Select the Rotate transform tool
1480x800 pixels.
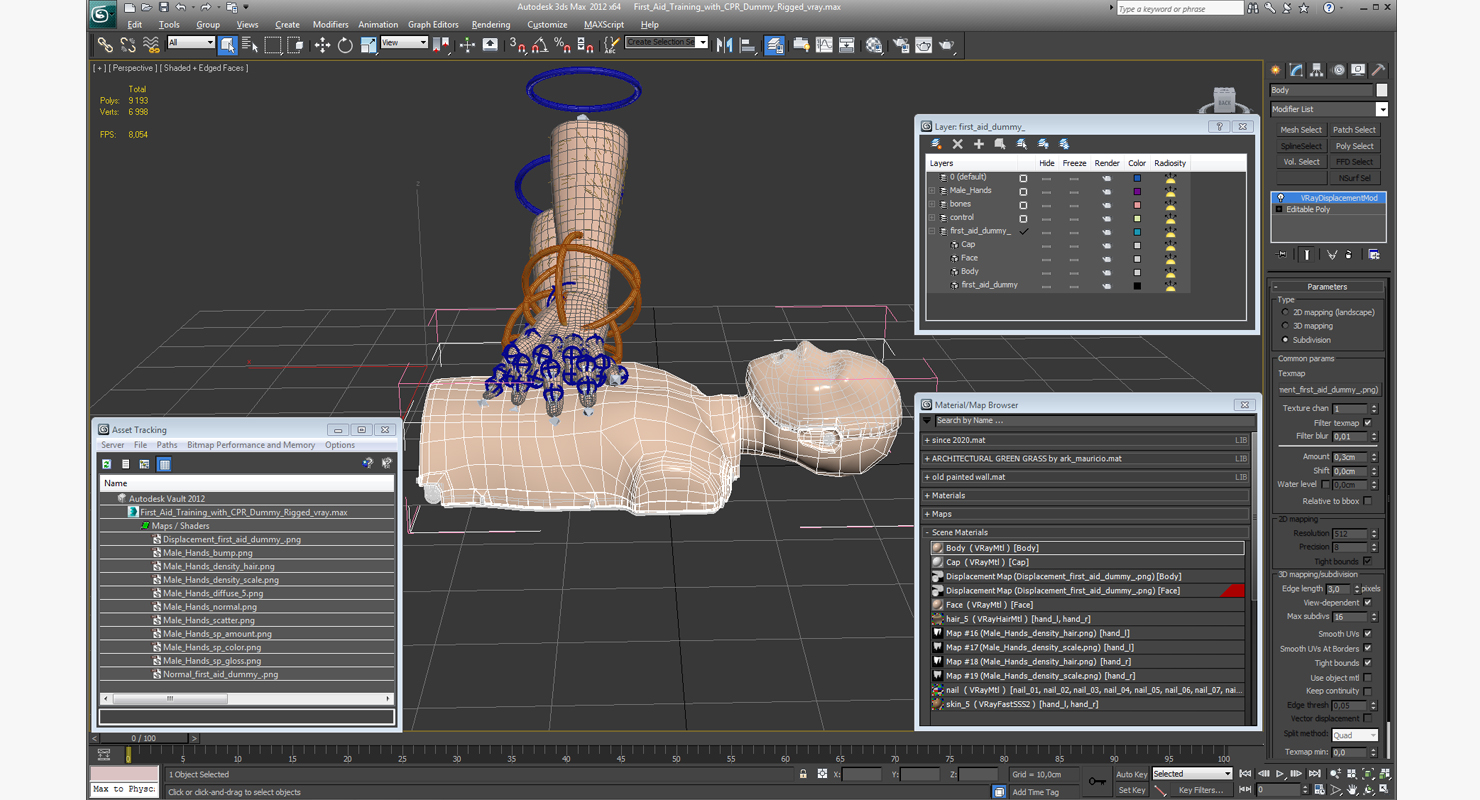click(x=345, y=45)
